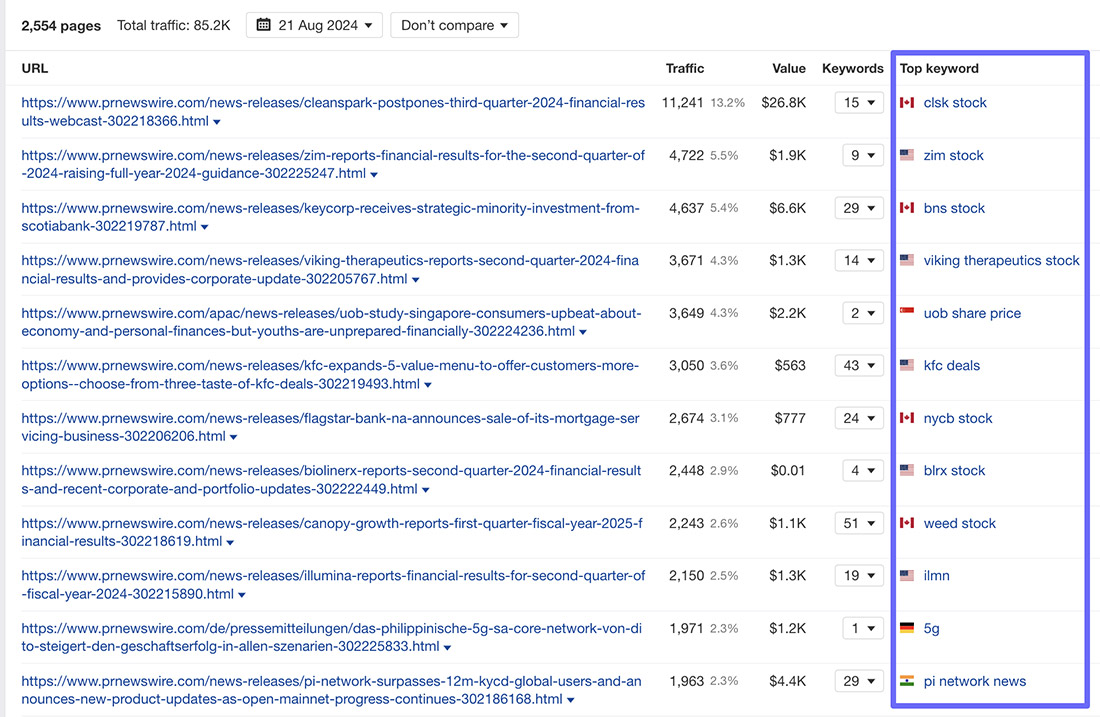Click the zim stock keyword
Viewport: 1100px width, 717px height.
pos(953,155)
